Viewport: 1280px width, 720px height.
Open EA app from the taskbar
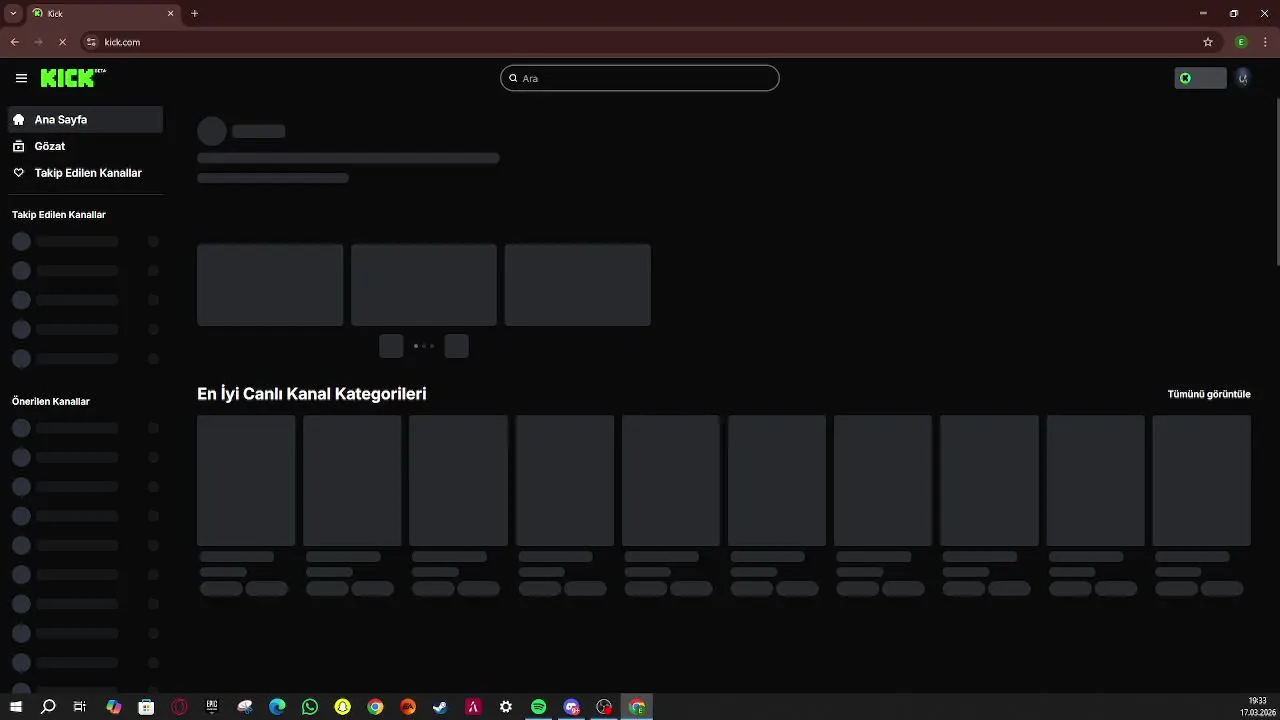(x=408, y=707)
